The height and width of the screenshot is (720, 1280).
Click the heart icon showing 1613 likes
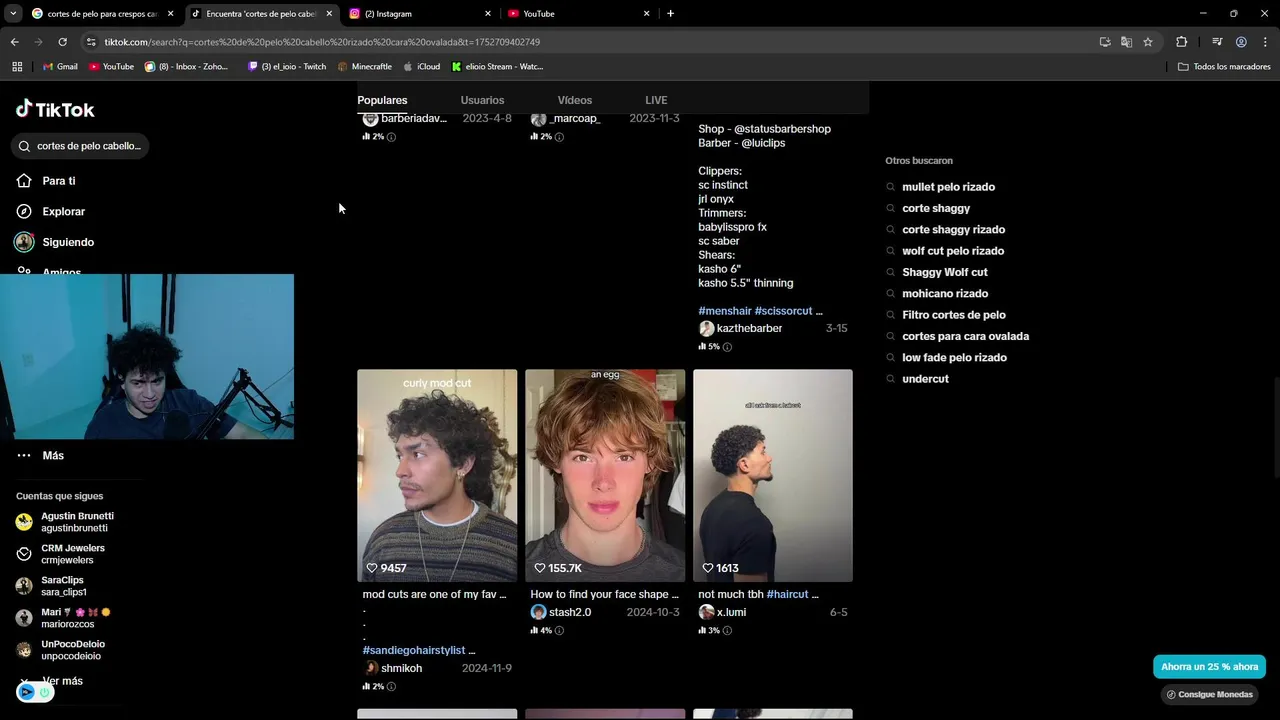tap(708, 568)
